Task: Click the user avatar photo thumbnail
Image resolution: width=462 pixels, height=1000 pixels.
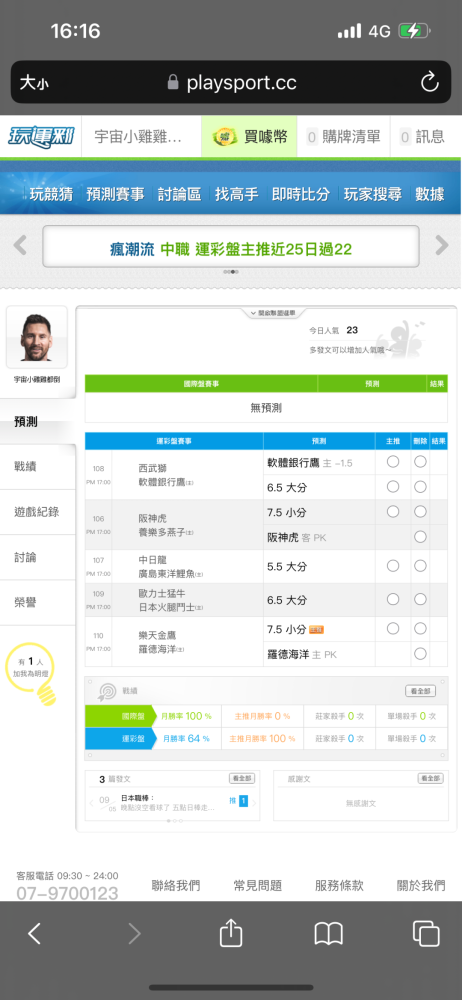Action: 37,337
